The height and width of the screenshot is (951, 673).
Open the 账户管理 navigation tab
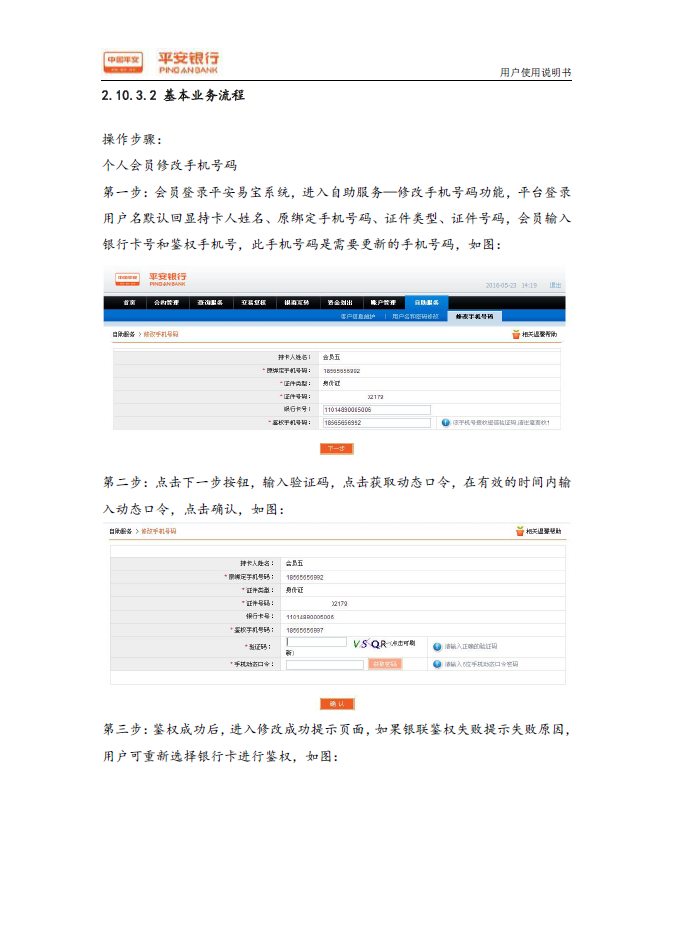coord(383,302)
